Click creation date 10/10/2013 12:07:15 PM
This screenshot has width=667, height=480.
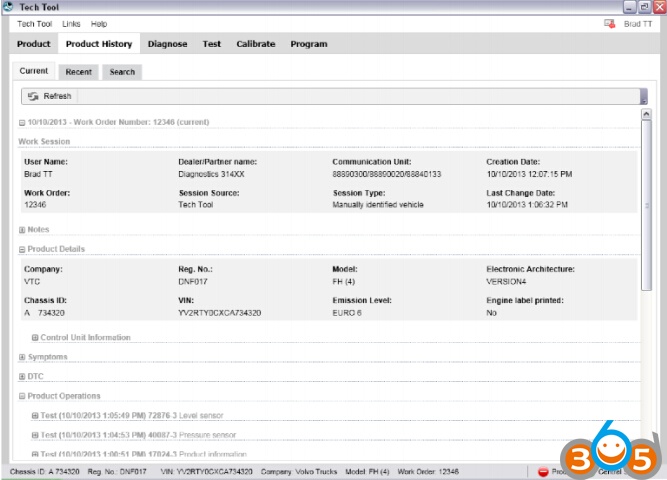[x=529, y=174]
